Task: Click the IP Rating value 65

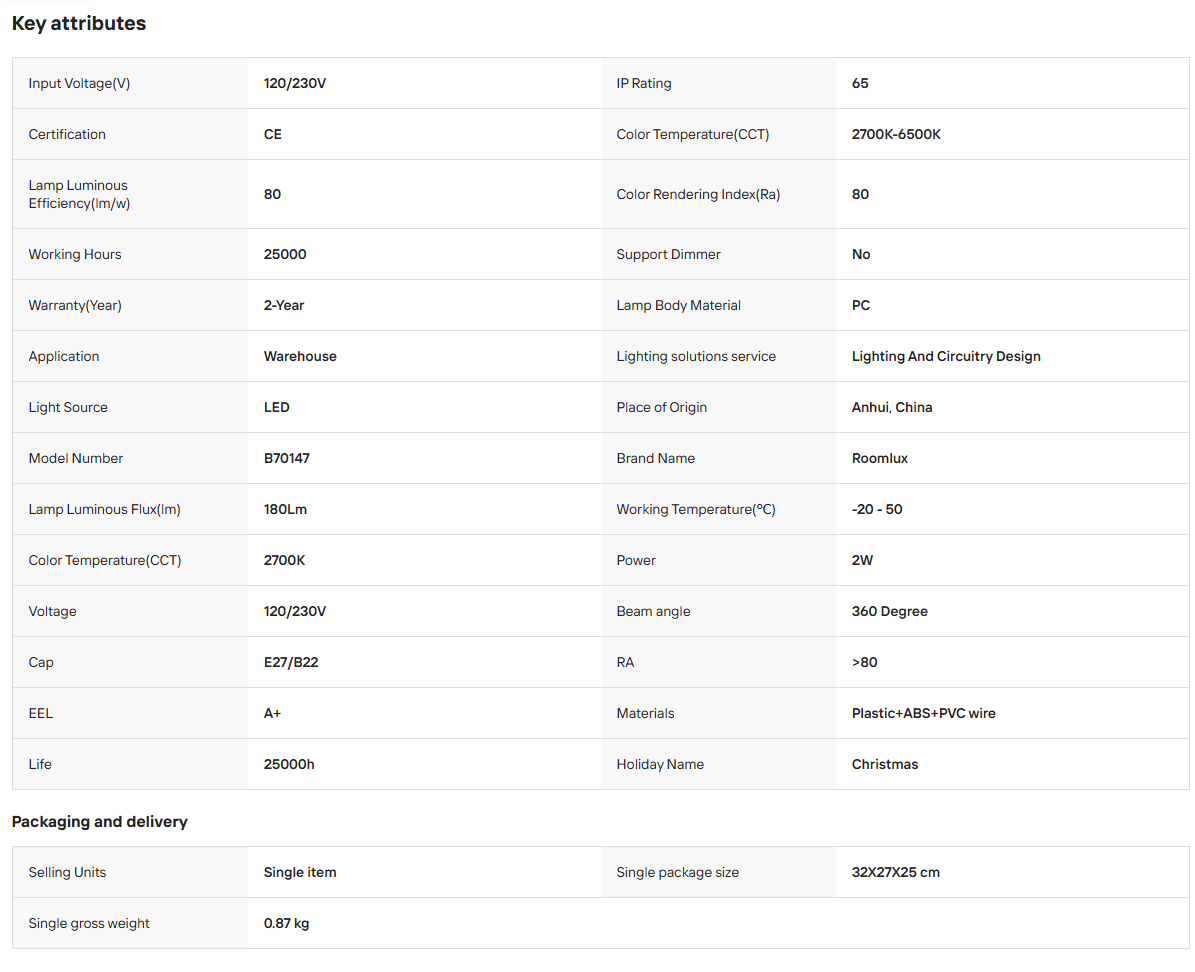Action: click(x=860, y=83)
